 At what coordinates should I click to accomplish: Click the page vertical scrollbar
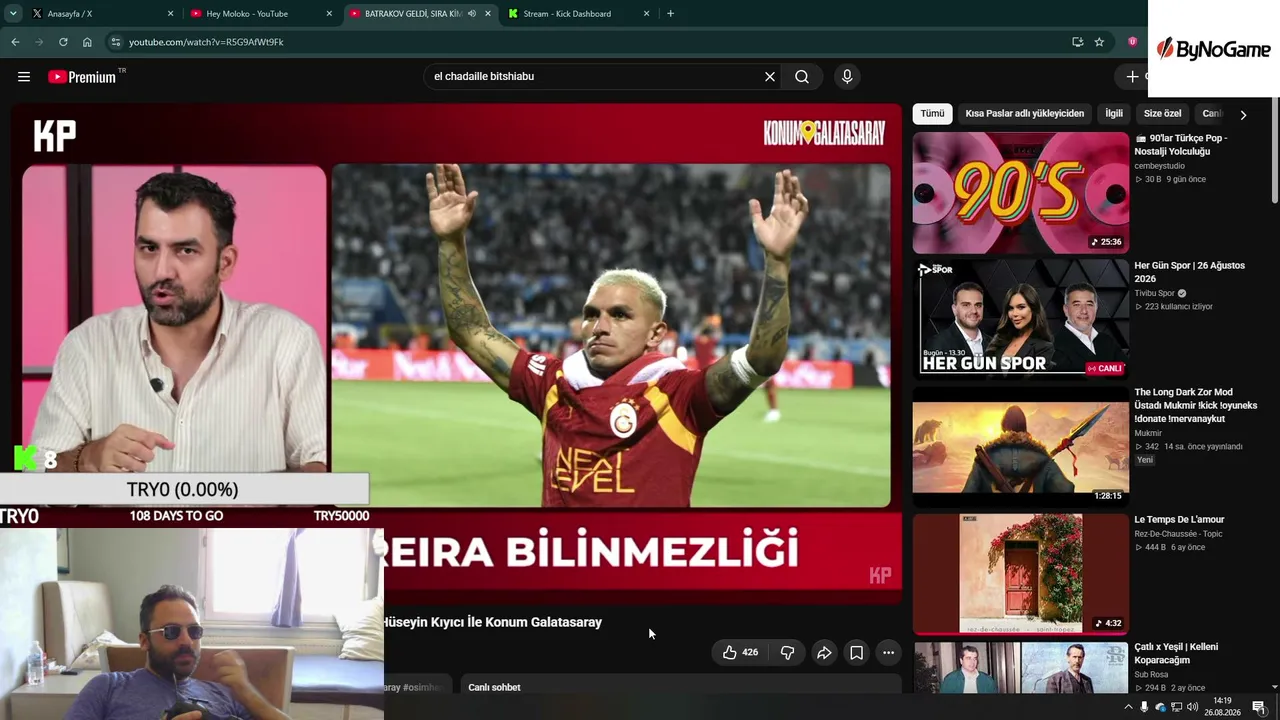[1274, 150]
